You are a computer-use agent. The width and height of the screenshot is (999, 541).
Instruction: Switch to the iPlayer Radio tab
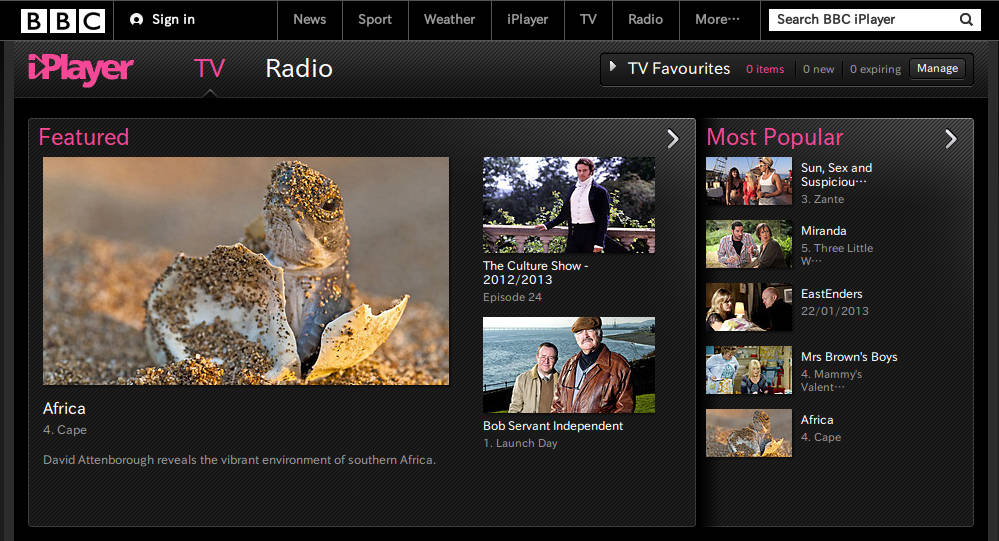pos(299,68)
